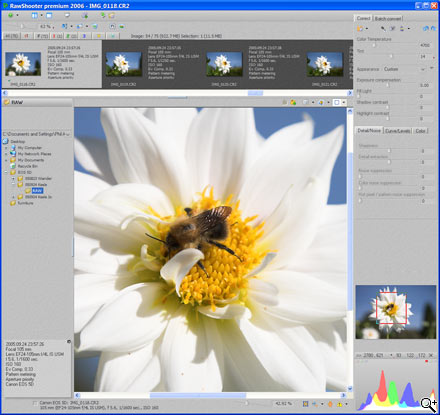The image size is (440, 415).
Task: Click the landscape picture icon in second toolbar row
Action: [122, 26]
